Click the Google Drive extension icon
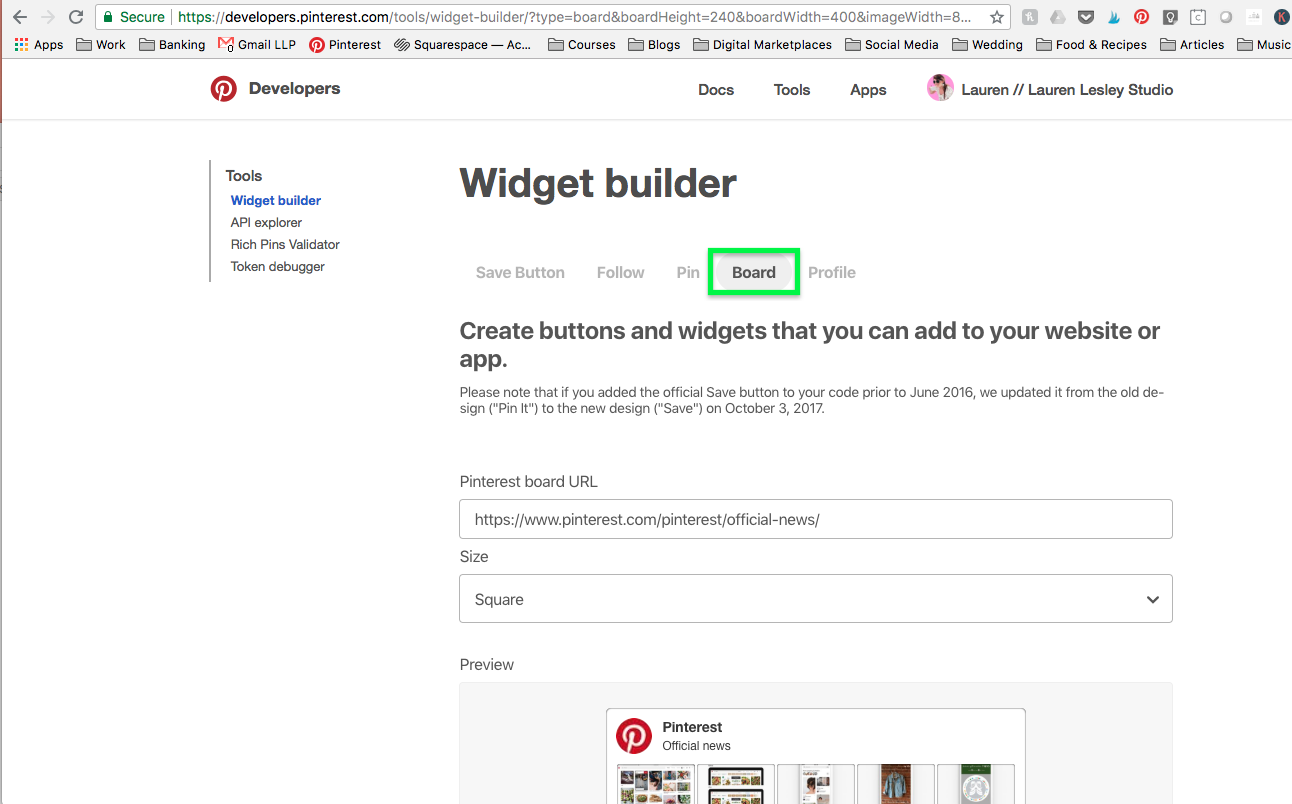Screen dimensions: 1292x804 click(x=1057, y=17)
